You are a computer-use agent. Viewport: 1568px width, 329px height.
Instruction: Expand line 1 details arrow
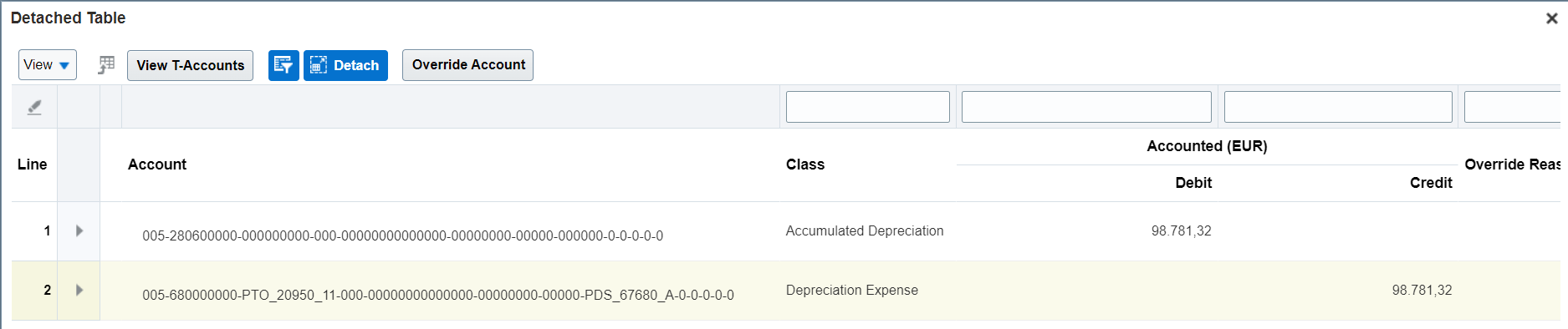[x=79, y=230]
